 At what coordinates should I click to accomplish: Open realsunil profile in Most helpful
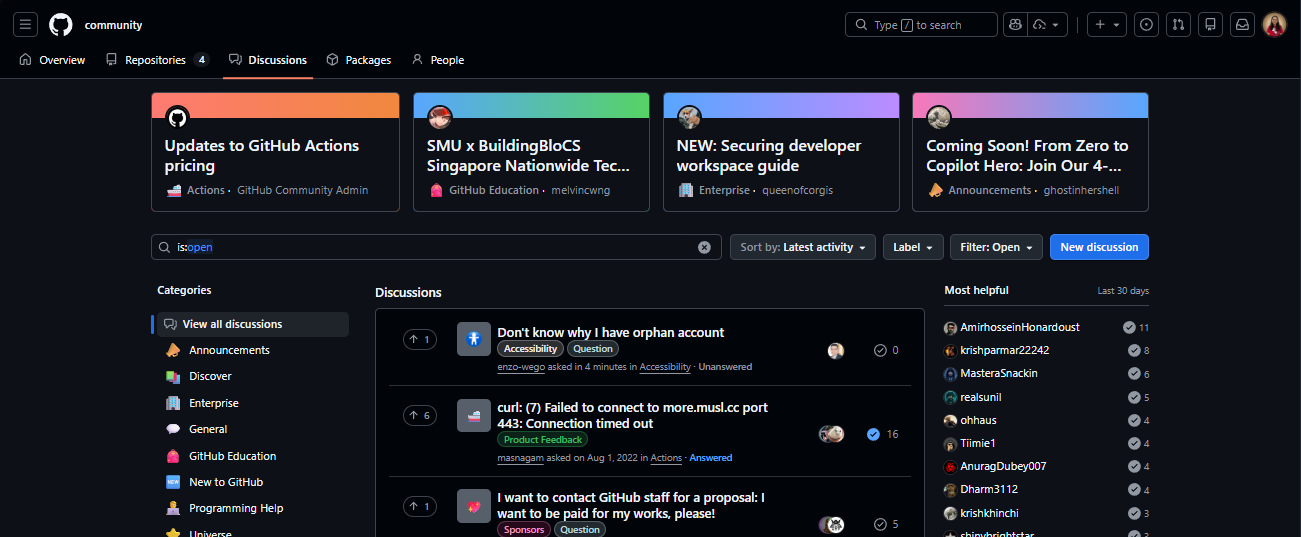980,397
